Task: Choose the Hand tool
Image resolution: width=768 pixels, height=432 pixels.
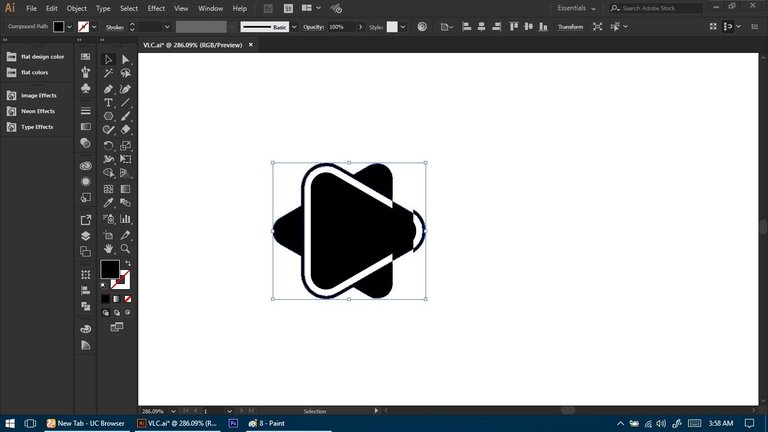Action: tap(108, 249)
